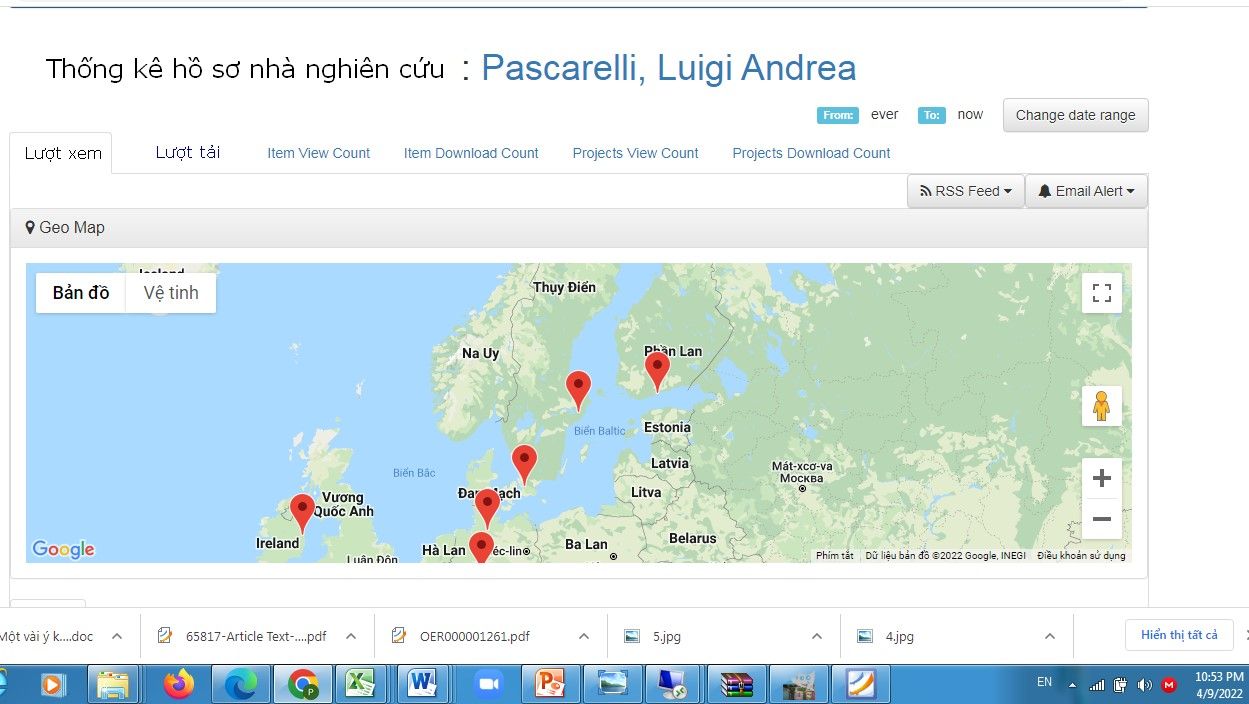Click Hiển thị tất cả downloads button
1249x704 pixels.
tap(1179, 636)
